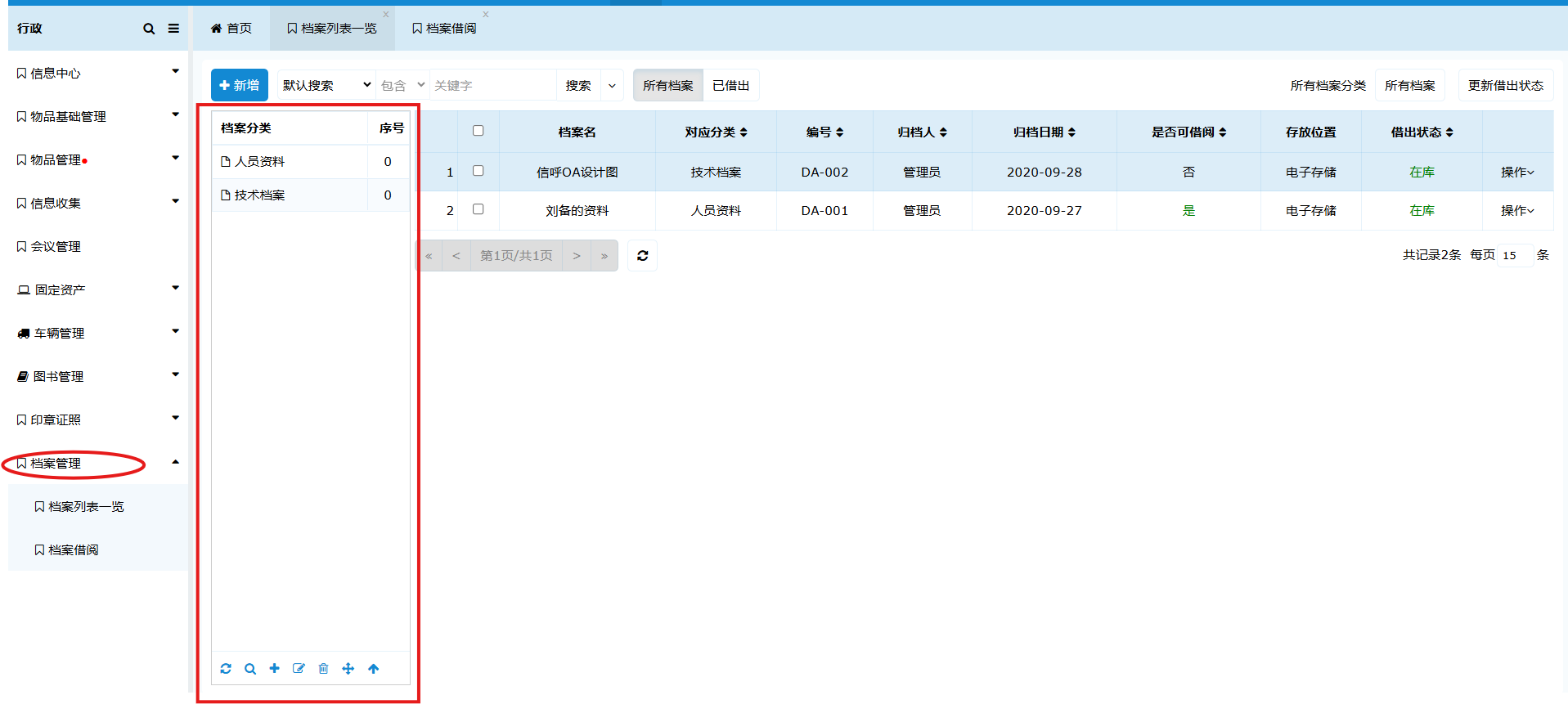Click the refresh icon in category panel footer
The height and width of the screenshot is (704, 1568).
(x=226, y=669)
